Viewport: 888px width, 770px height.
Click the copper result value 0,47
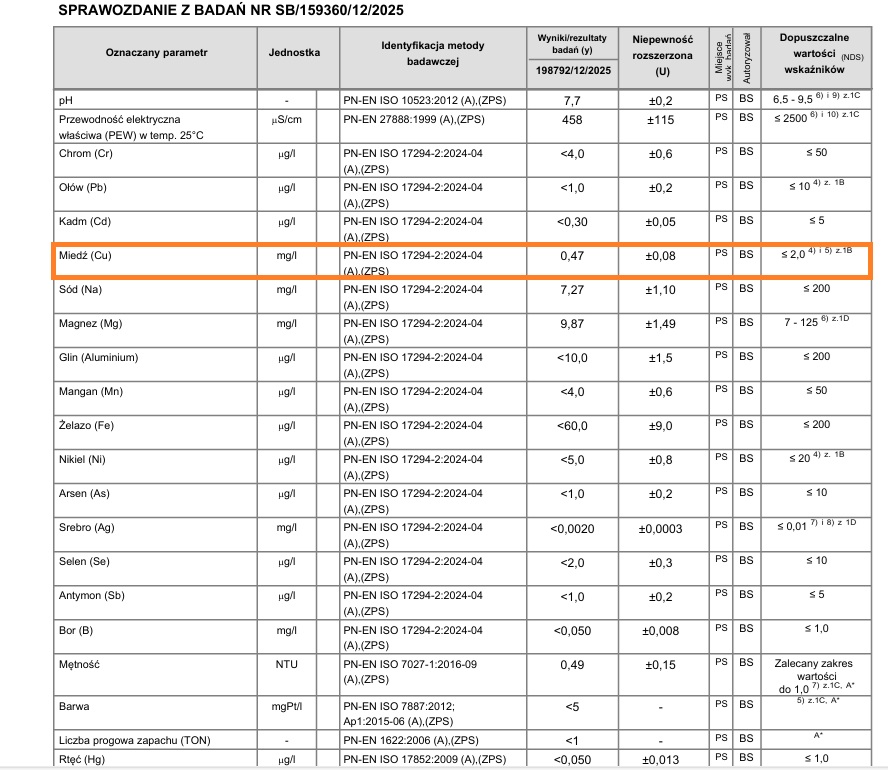(x=571, y=256)
